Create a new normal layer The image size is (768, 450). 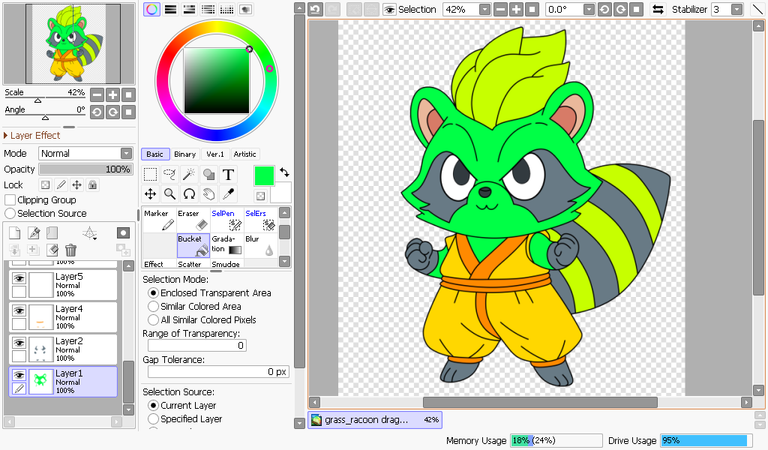coord(15,233)
